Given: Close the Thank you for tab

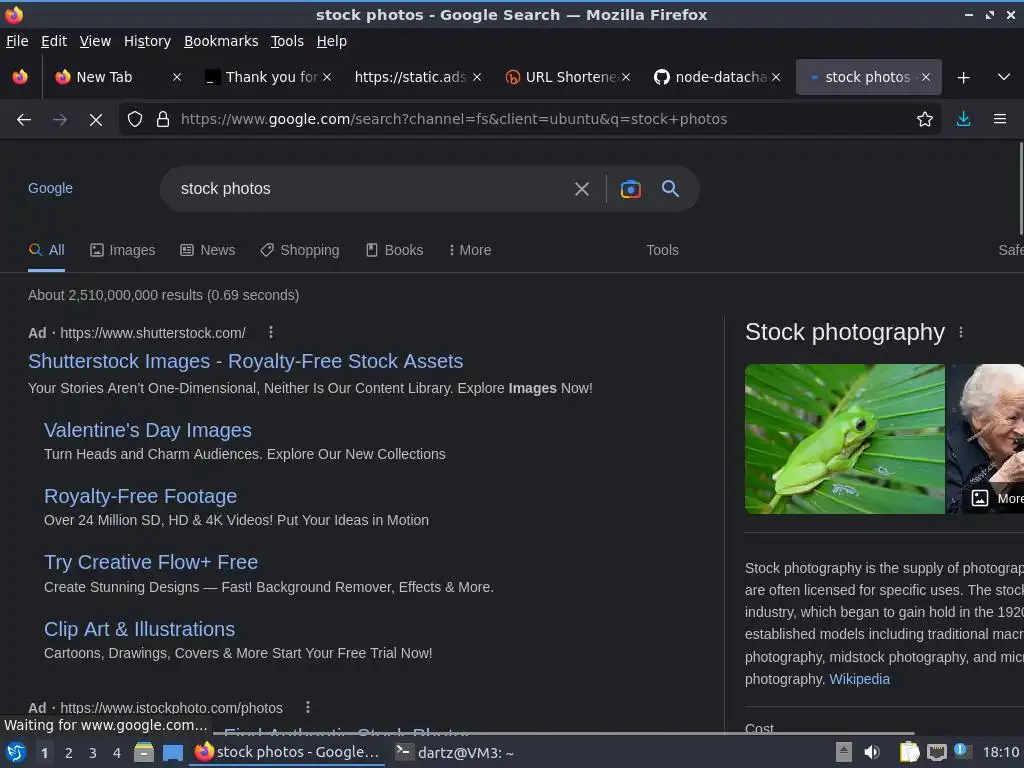Looking at the screenshot, I should click(327, 77).
